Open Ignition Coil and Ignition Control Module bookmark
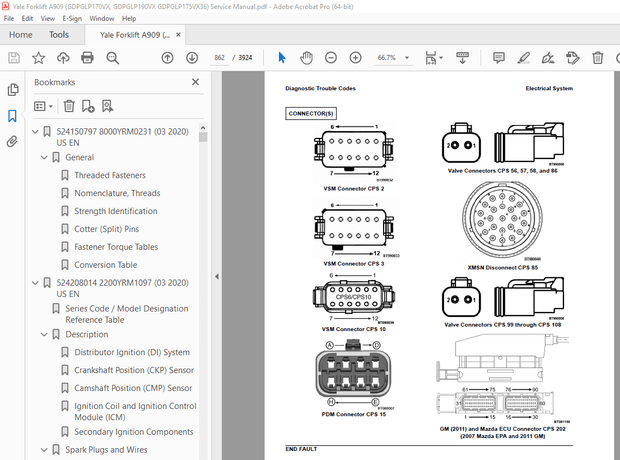The height and width of the screenshot is (460, 620). coord(135,412)
